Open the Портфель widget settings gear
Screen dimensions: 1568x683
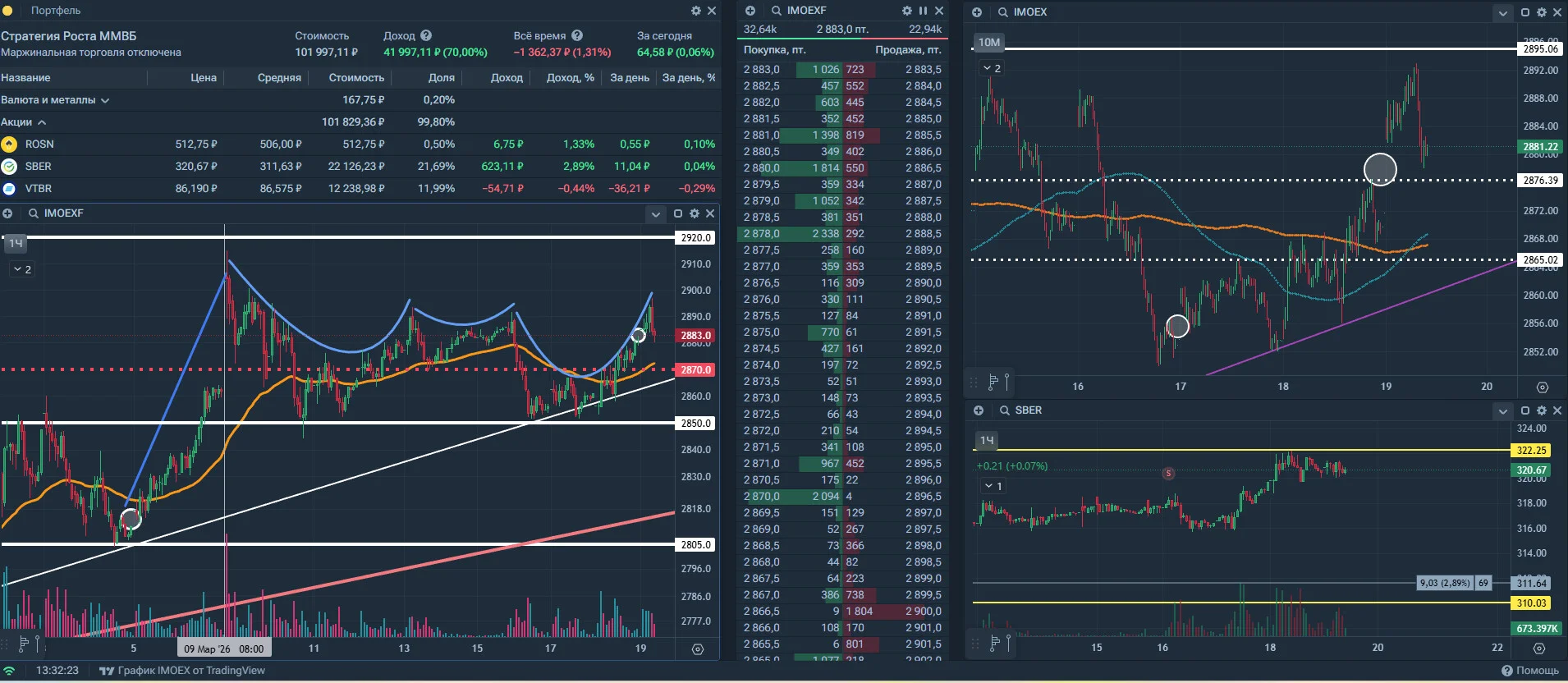(696, 11)
